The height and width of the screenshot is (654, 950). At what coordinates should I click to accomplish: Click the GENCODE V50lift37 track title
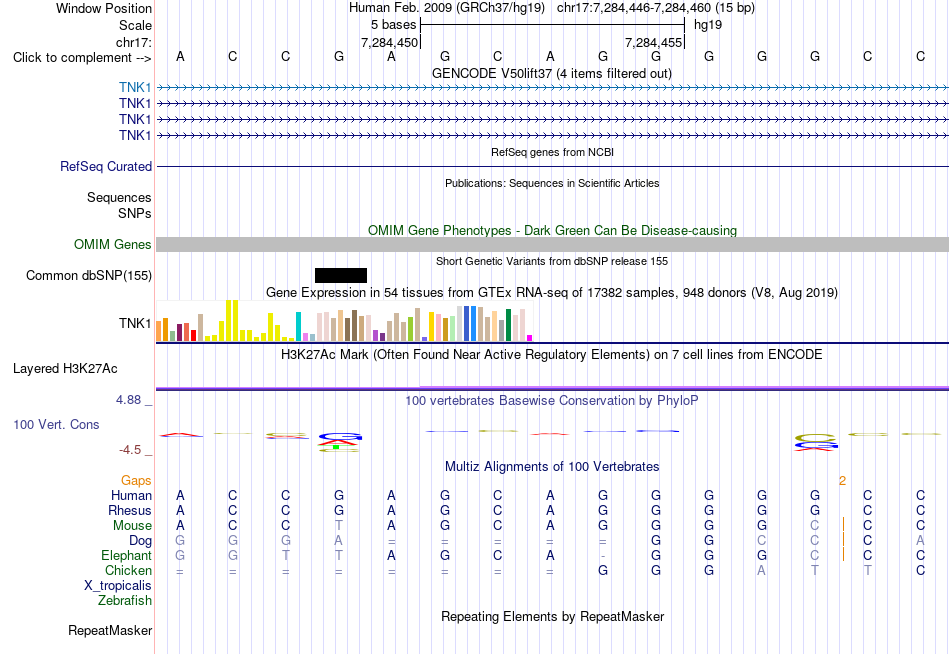(x=551, y=73)
